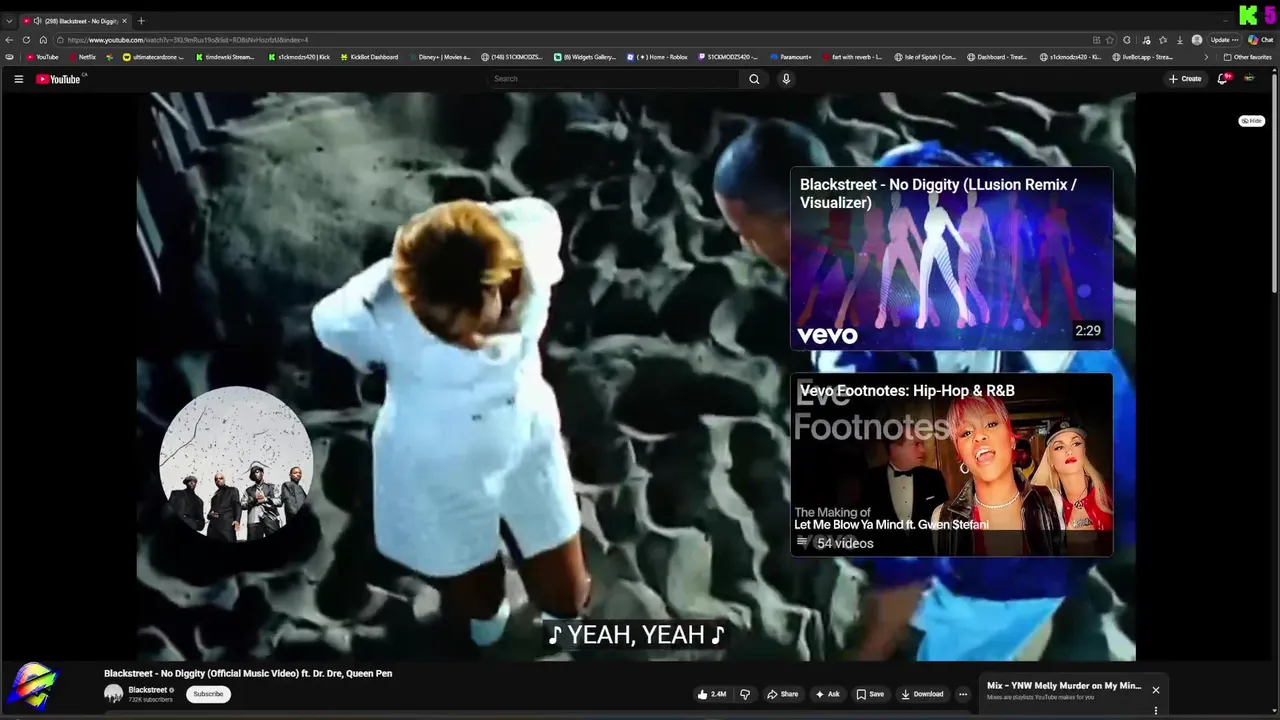Click Mix - YNW Melly Murder title

point(1064,686)
